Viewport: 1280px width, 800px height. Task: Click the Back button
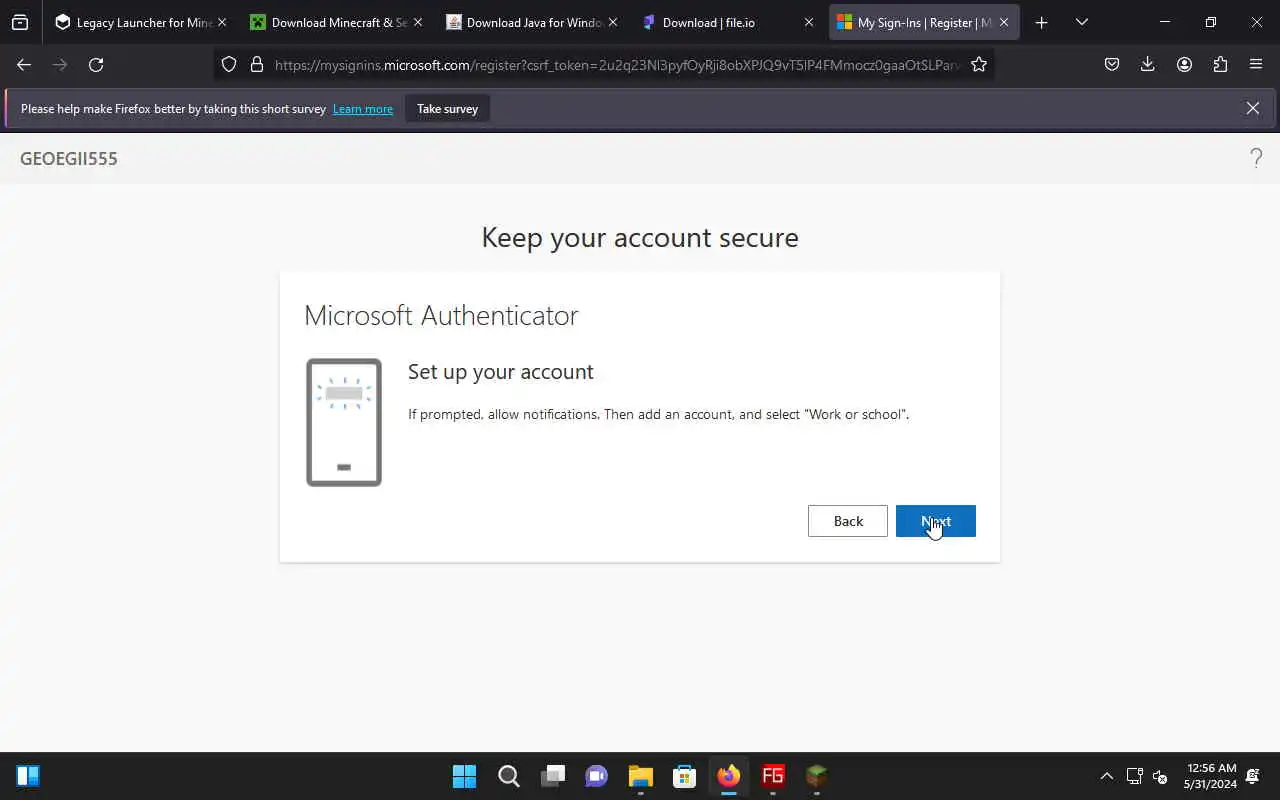(847, 521)
